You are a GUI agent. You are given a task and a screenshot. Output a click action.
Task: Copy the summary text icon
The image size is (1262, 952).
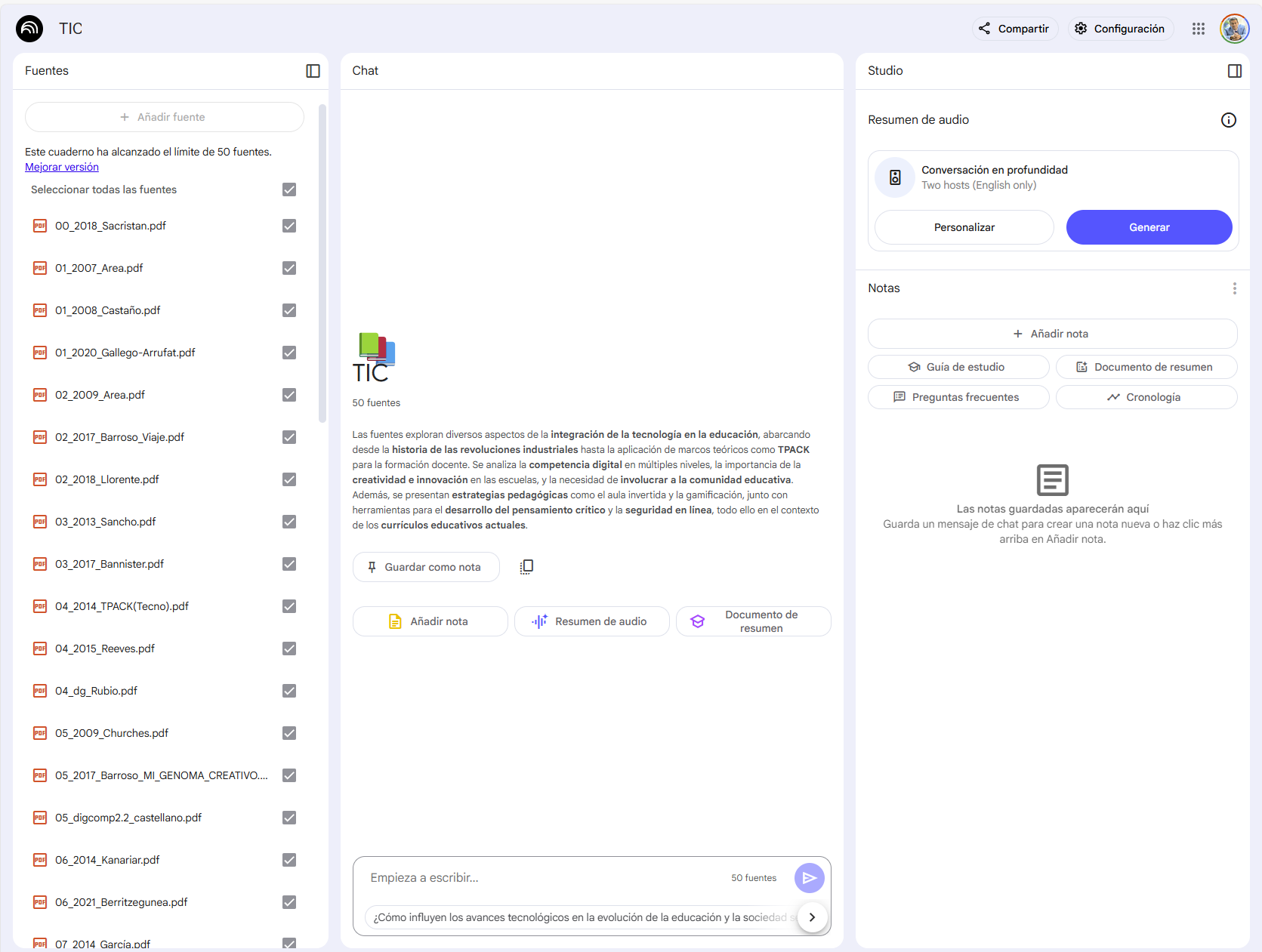[x=526, y=567]
